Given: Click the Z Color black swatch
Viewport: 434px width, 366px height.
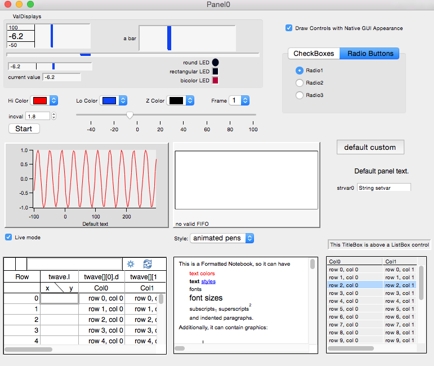Looking at the screenshot, I should 176,101.
